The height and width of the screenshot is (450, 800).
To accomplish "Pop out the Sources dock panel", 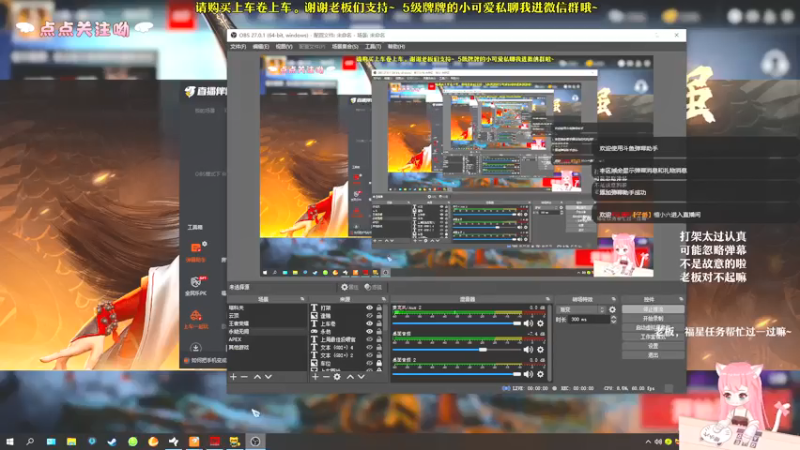I will pyautogui.click(x=384, y=299).
